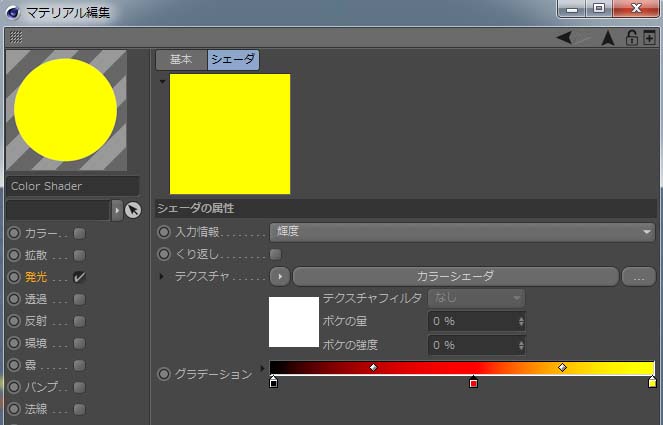Select the red gradient knot

(x=473, y=383)
